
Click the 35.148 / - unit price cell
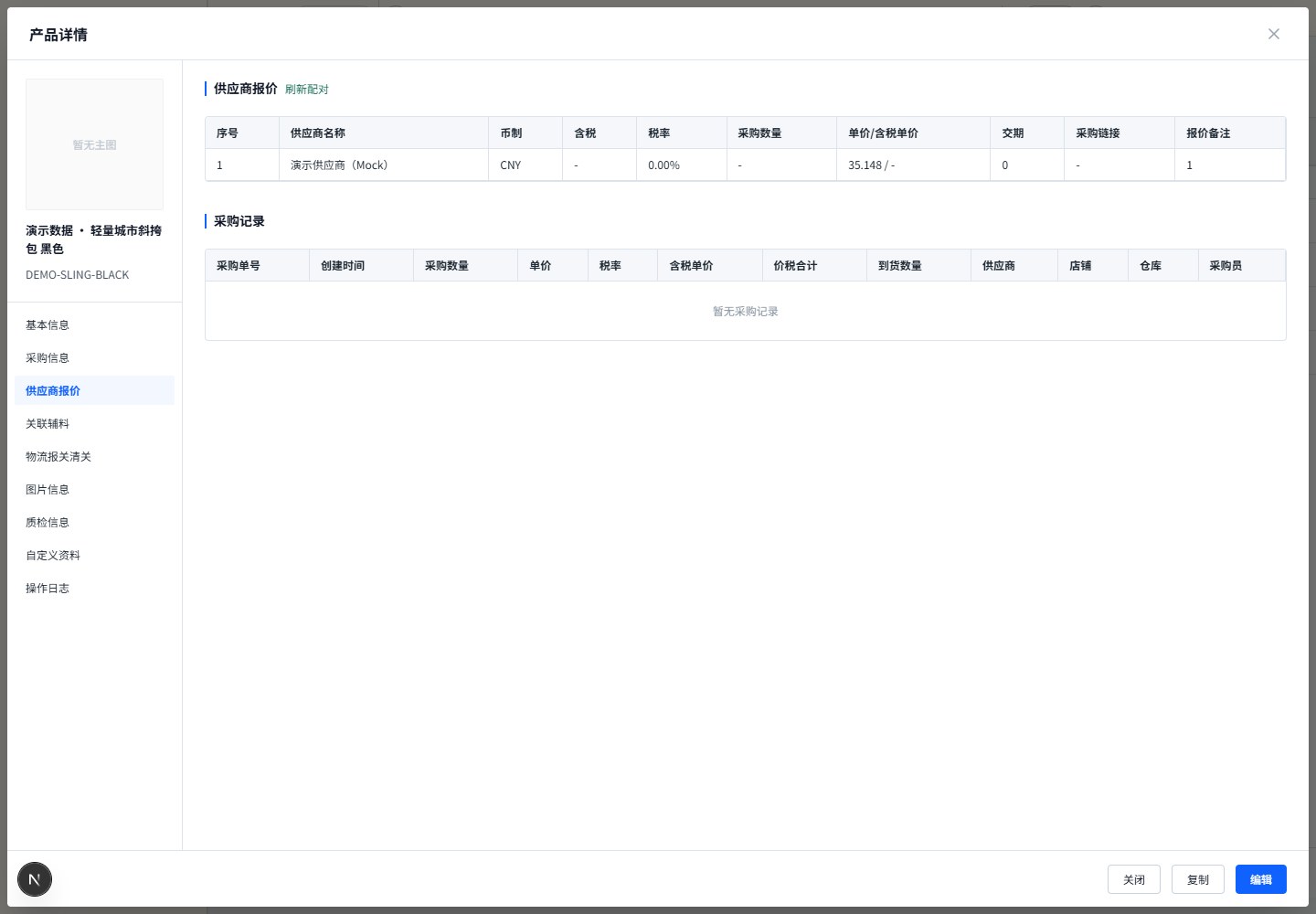point(914,165)
